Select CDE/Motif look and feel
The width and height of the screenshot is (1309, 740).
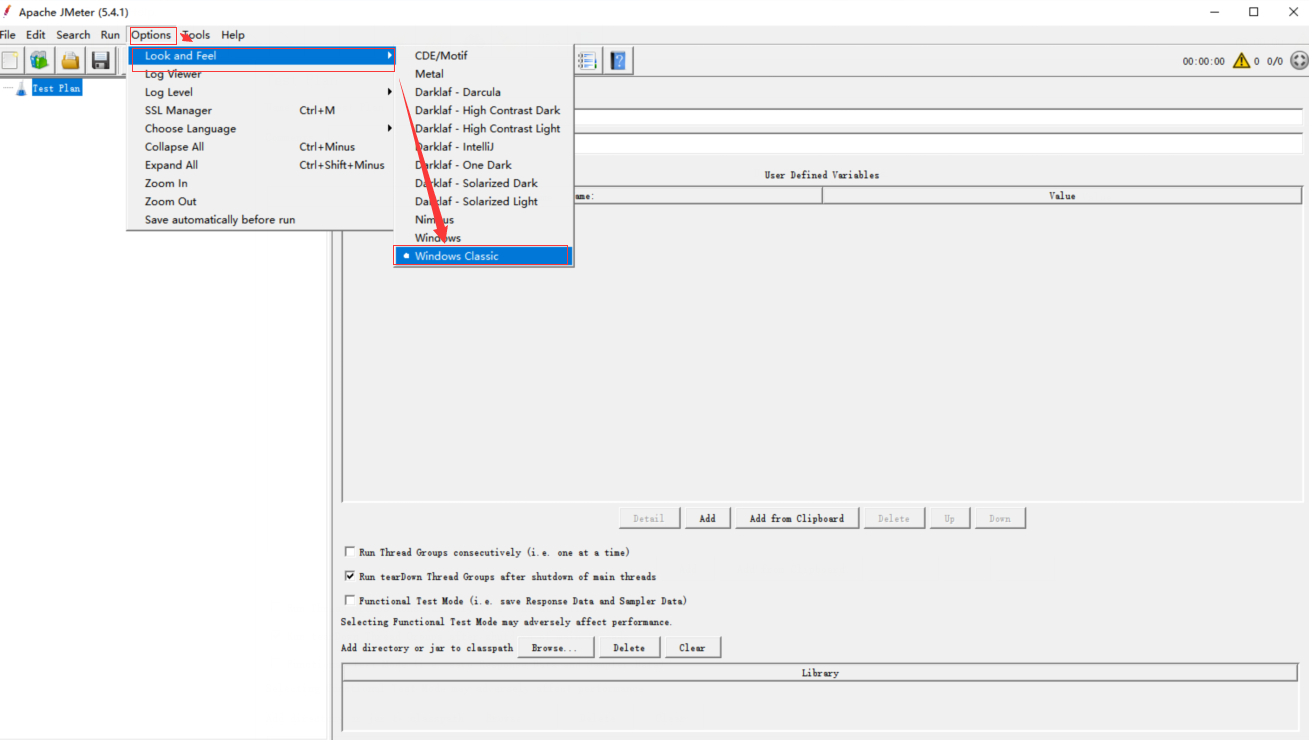(x=483, y=56)
